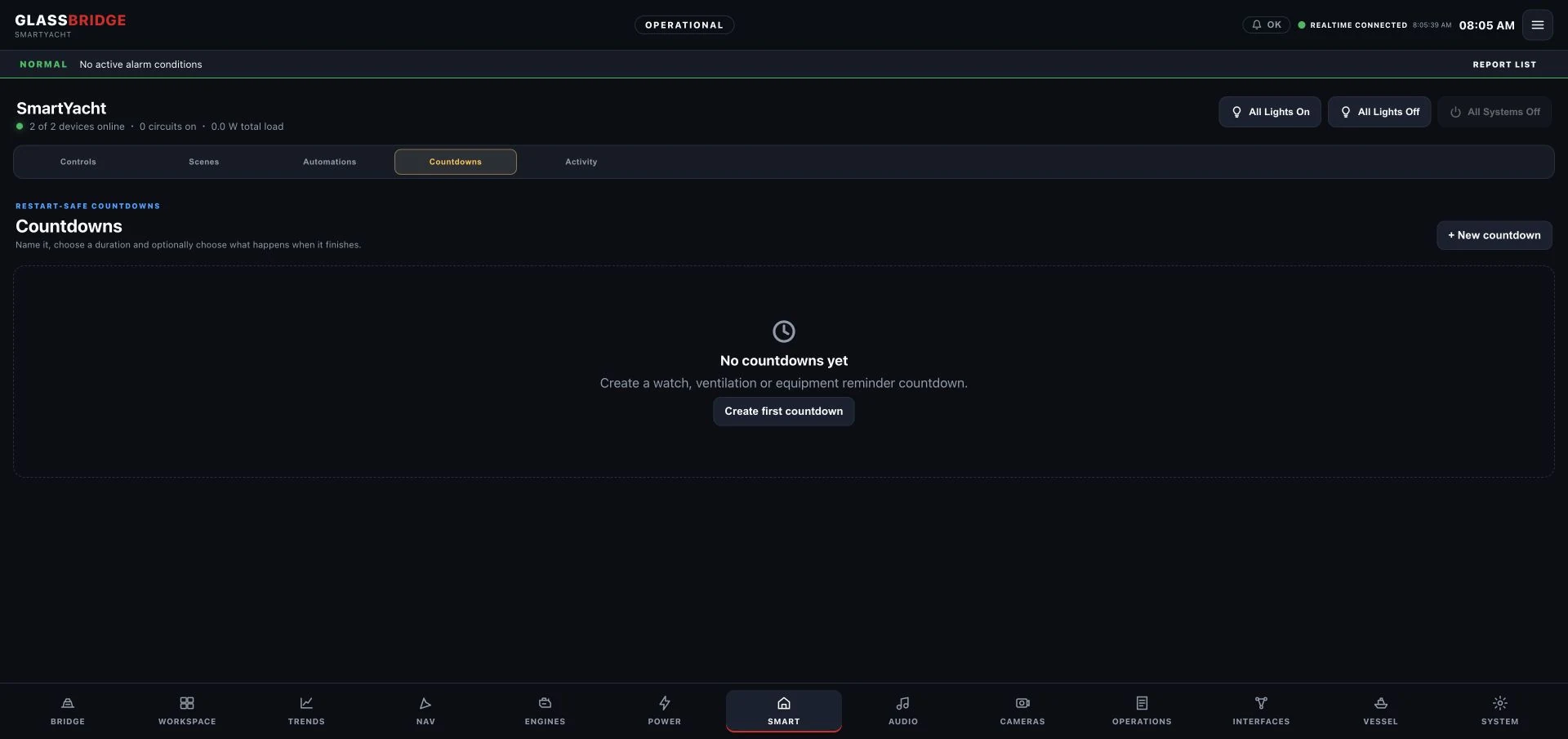Open System gear icon

click(x=1500, y=703)
